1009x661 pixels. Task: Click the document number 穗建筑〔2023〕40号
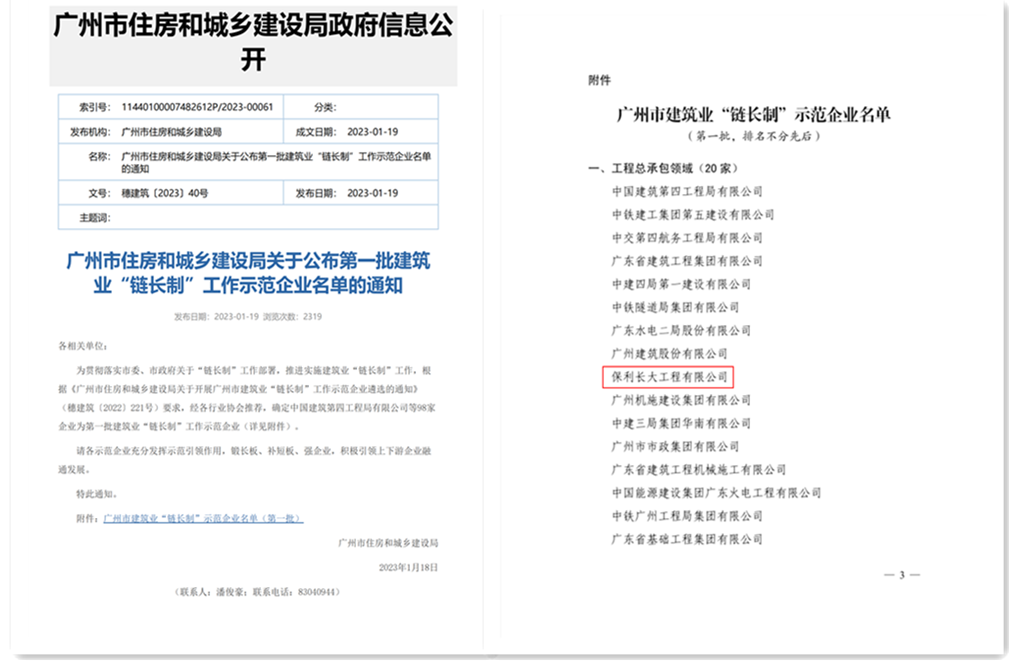165,193
